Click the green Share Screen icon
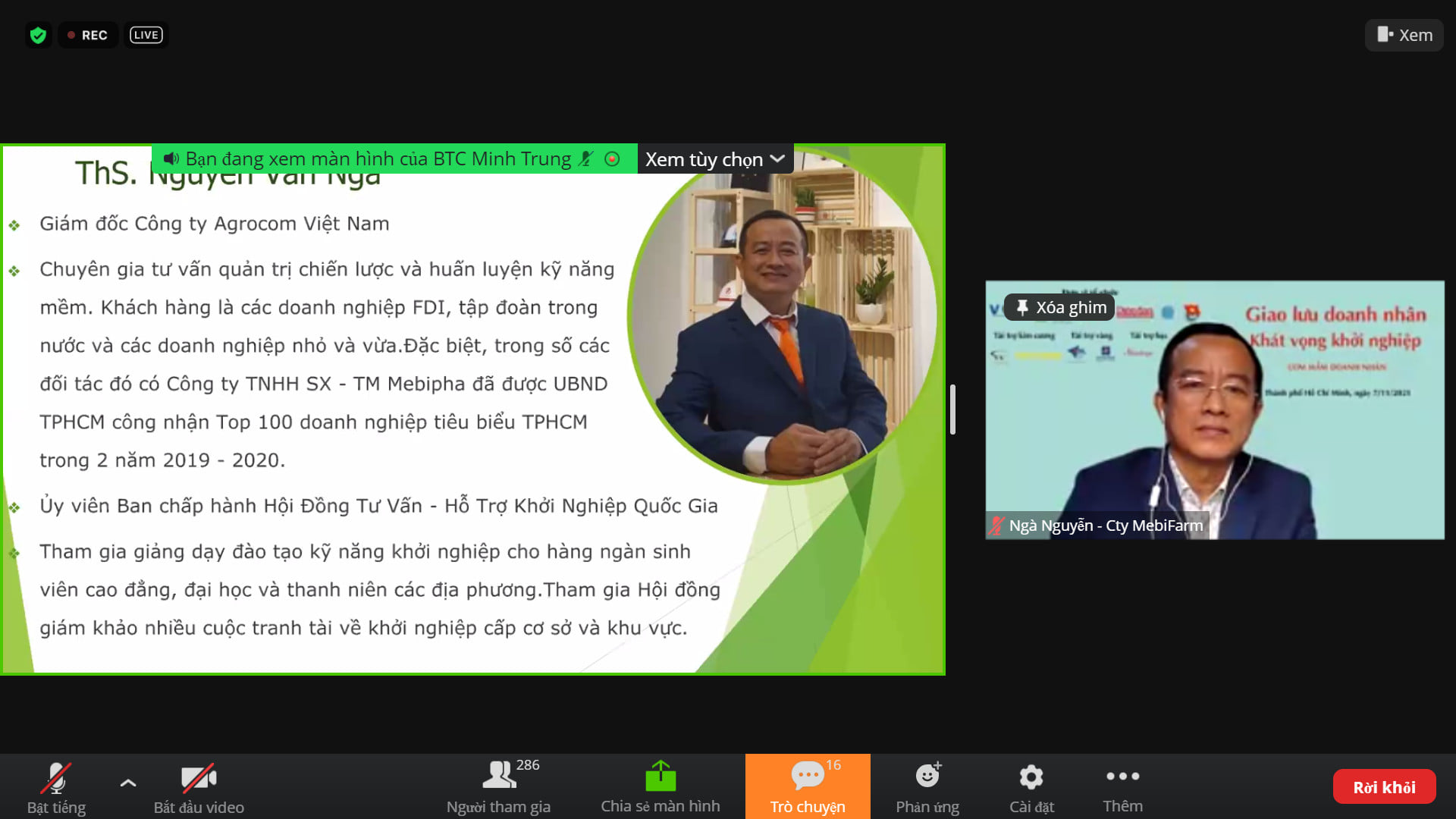 tap(660, 777)
